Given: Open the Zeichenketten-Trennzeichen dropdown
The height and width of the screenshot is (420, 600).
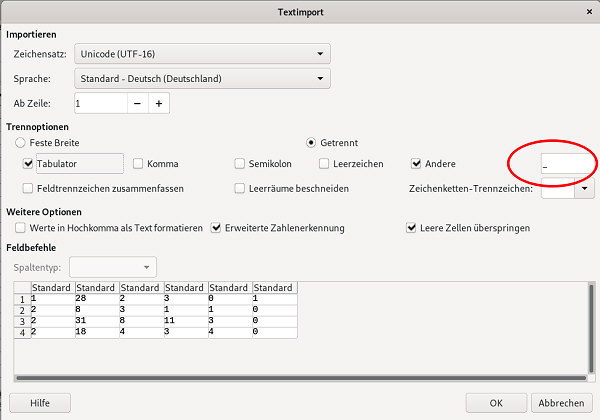Looking at the screenshot, I should pyautogui.click(x=584, y=188).
